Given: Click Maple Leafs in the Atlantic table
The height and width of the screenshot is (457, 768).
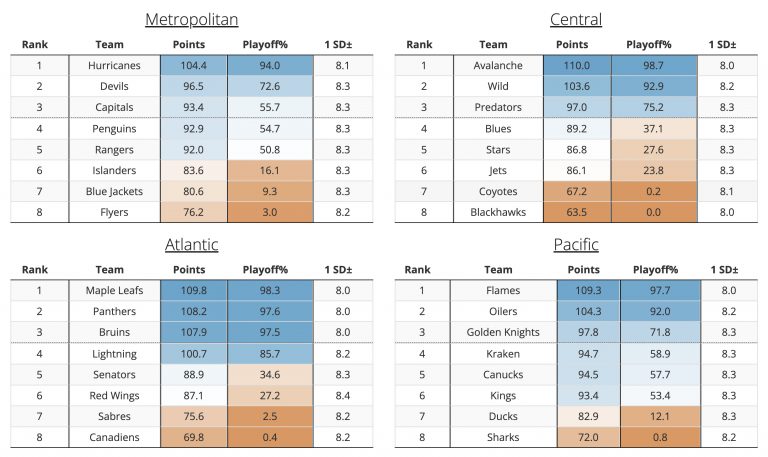Looking at the screenshot, I should click(x=110, y=290).
